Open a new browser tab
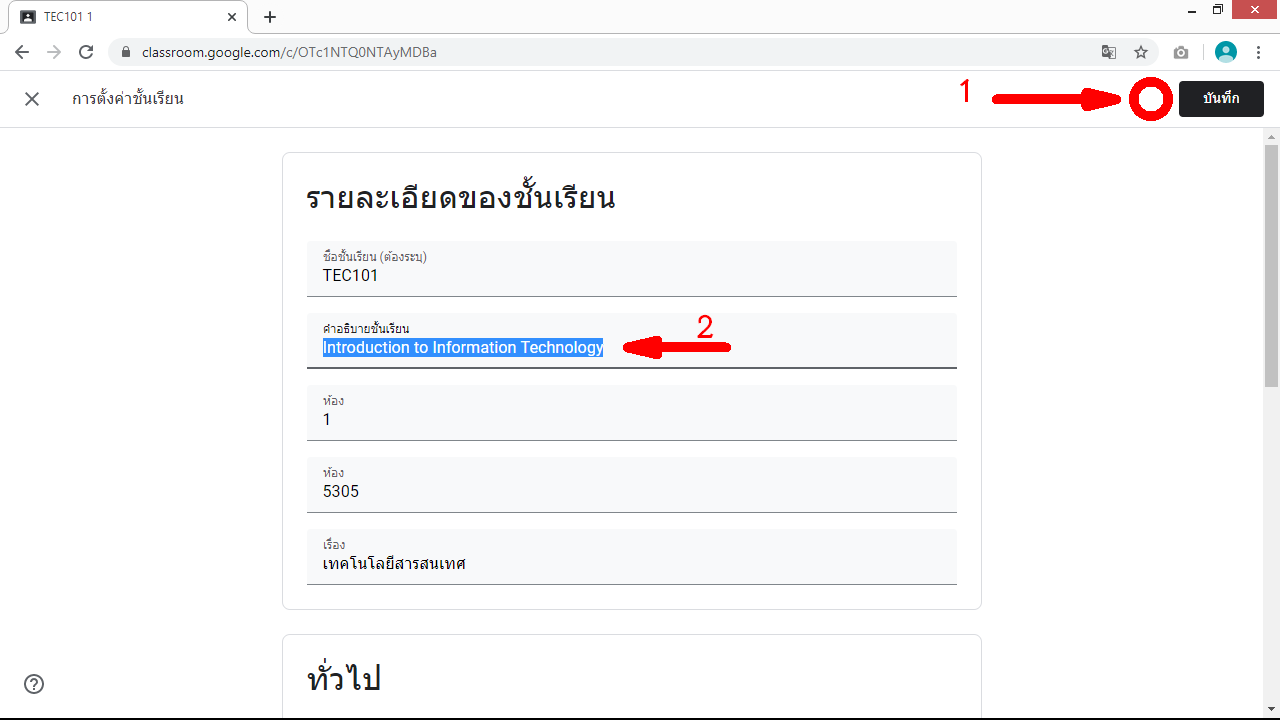Image resolution: width=1280 pixels, height=720 pixels. click(270, 17)
